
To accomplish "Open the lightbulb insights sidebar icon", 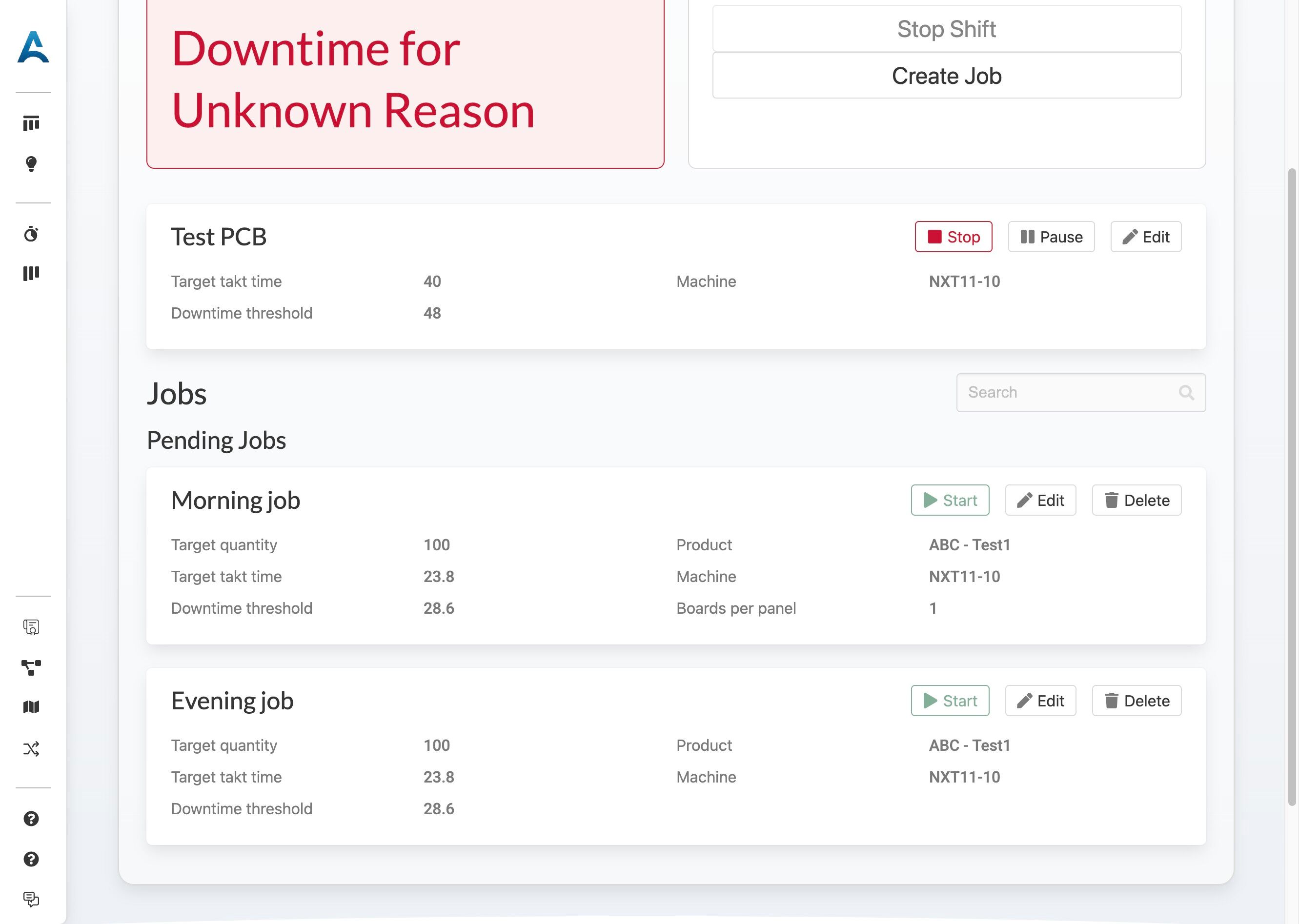I will [31, 164].
